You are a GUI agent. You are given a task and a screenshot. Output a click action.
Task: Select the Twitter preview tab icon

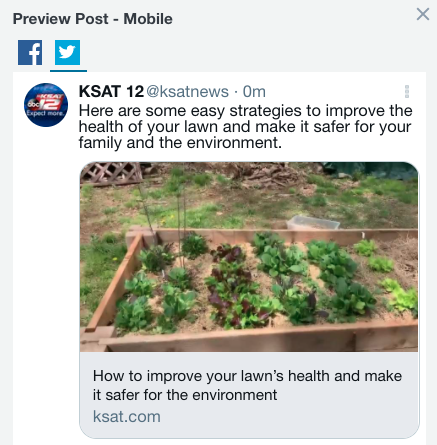pos(67,52)
